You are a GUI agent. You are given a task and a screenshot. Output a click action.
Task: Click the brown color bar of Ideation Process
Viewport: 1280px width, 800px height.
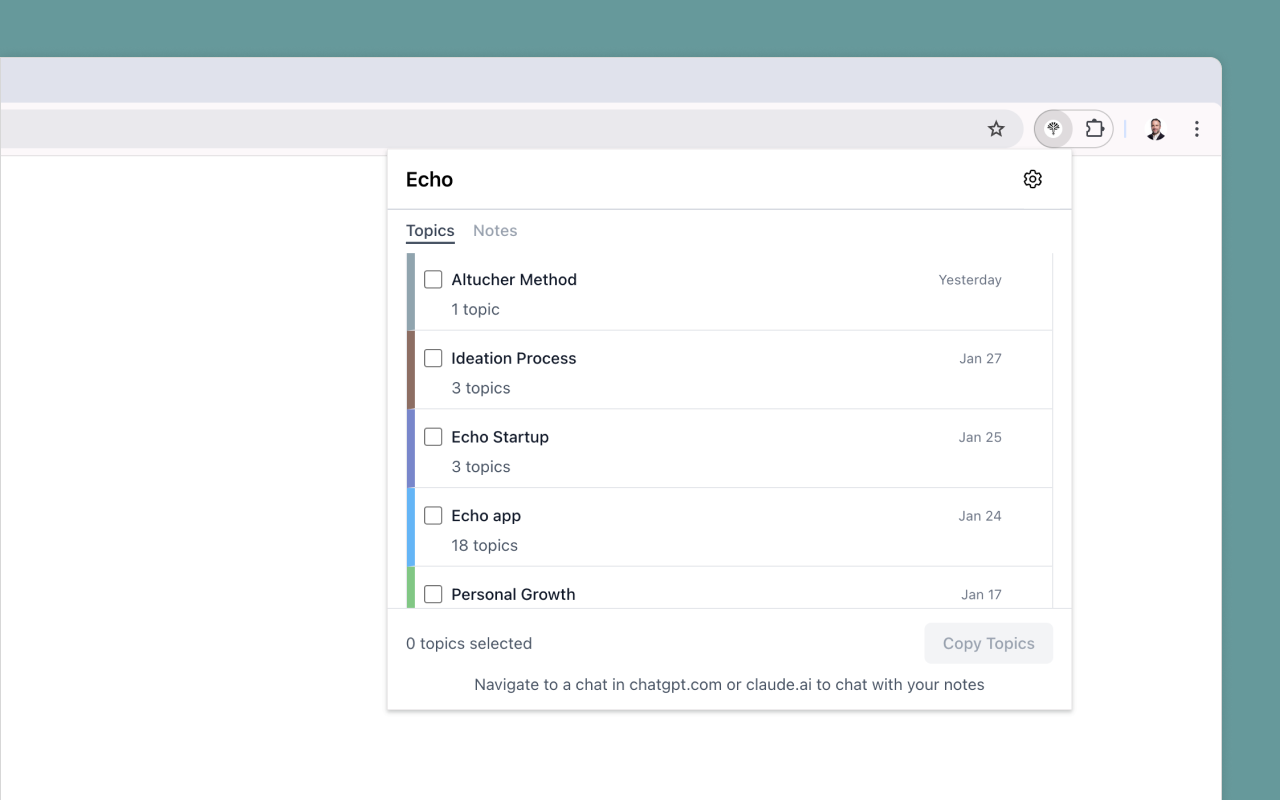(411, 370)
